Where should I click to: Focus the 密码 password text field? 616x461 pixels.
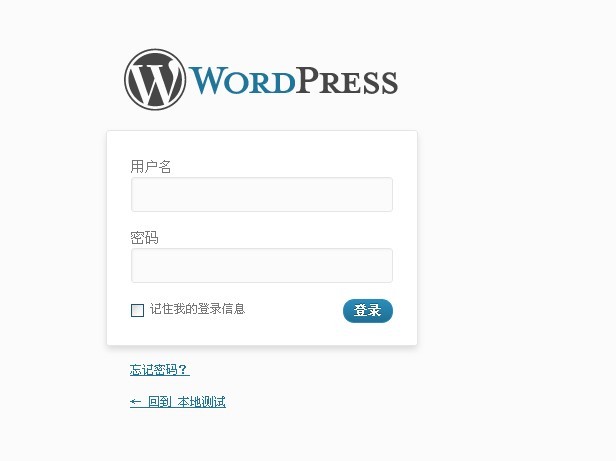tap(262, 265)
